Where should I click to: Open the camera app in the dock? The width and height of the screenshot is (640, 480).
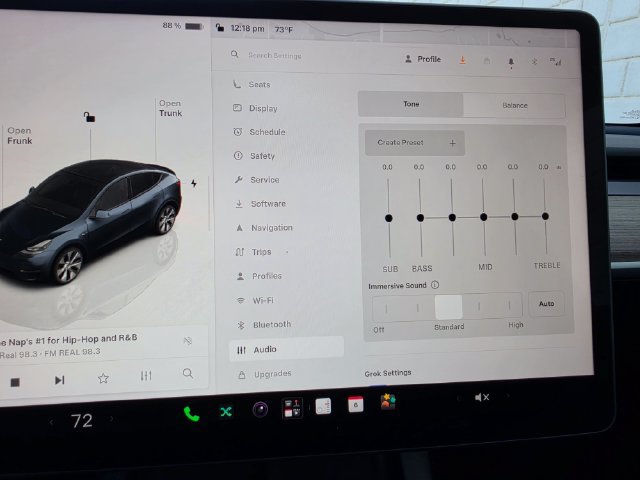(x=260, y=409)
